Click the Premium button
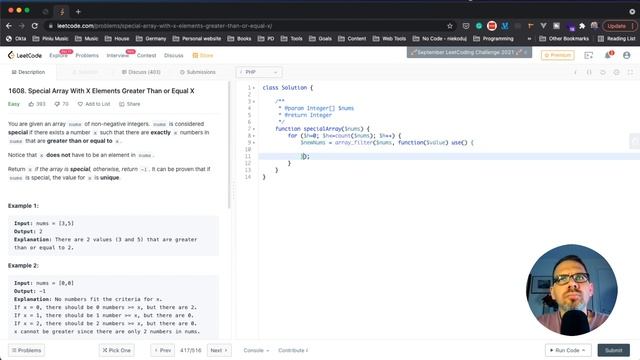Viewport: 640px width, 360px height. click(558, 55)
